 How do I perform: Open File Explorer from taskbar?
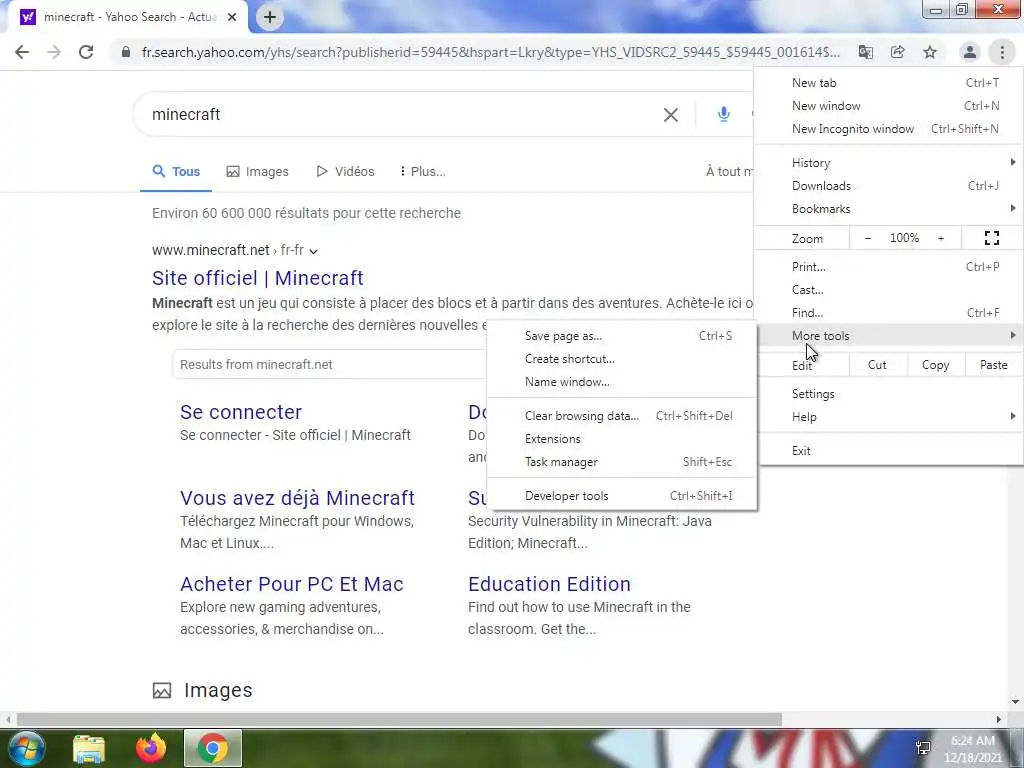(89, 749)
